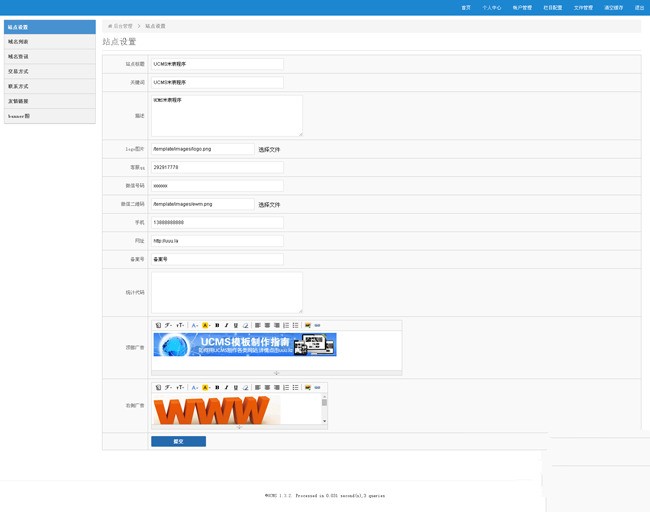
Task: Focus the 统计代码 textarea
Action: point(227,292)
